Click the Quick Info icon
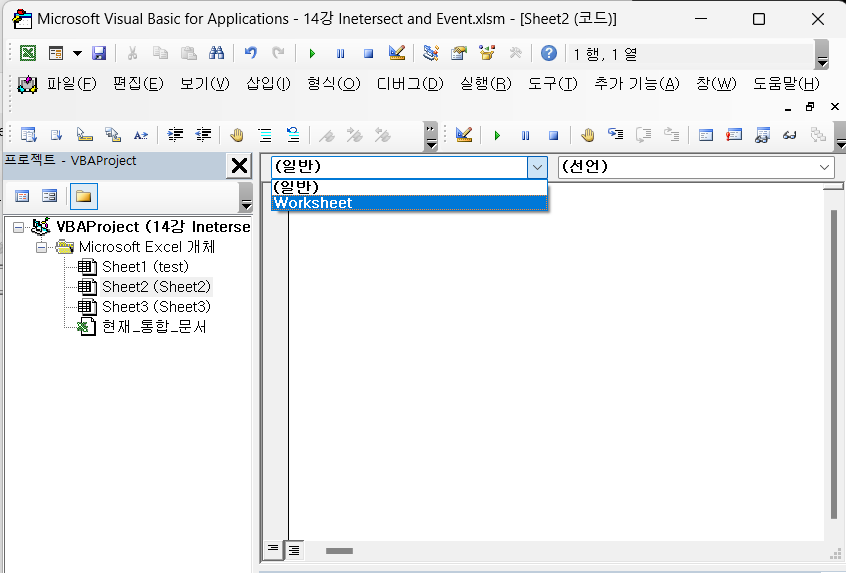 click(85, 135)
